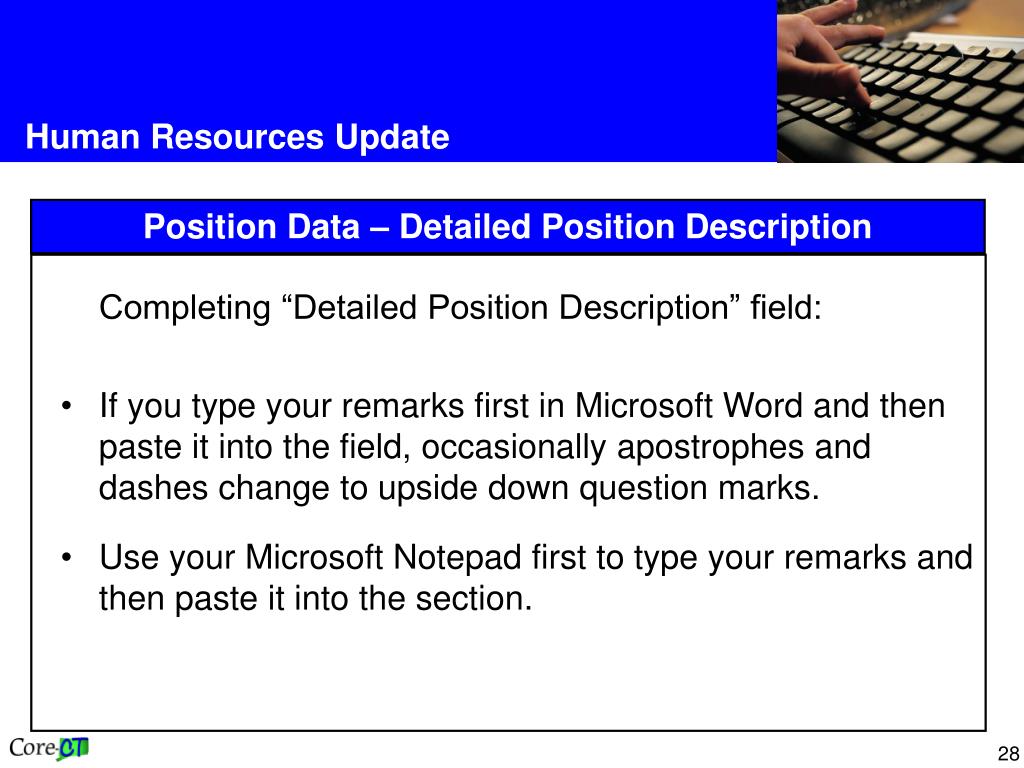Click the empty white area below bullets
This screenshot has height=768, width=1024.
tap(508, 673)
